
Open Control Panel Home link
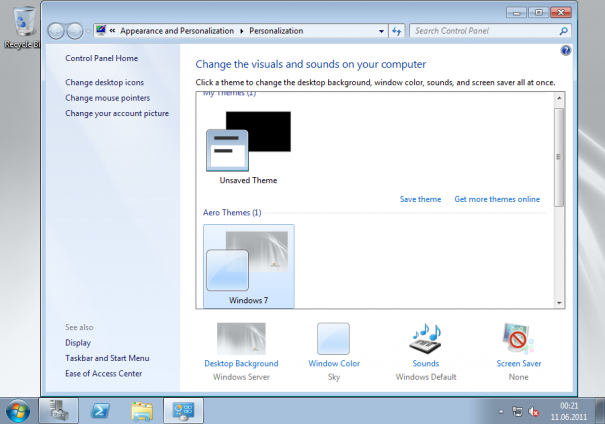click(x=101, y=58)
